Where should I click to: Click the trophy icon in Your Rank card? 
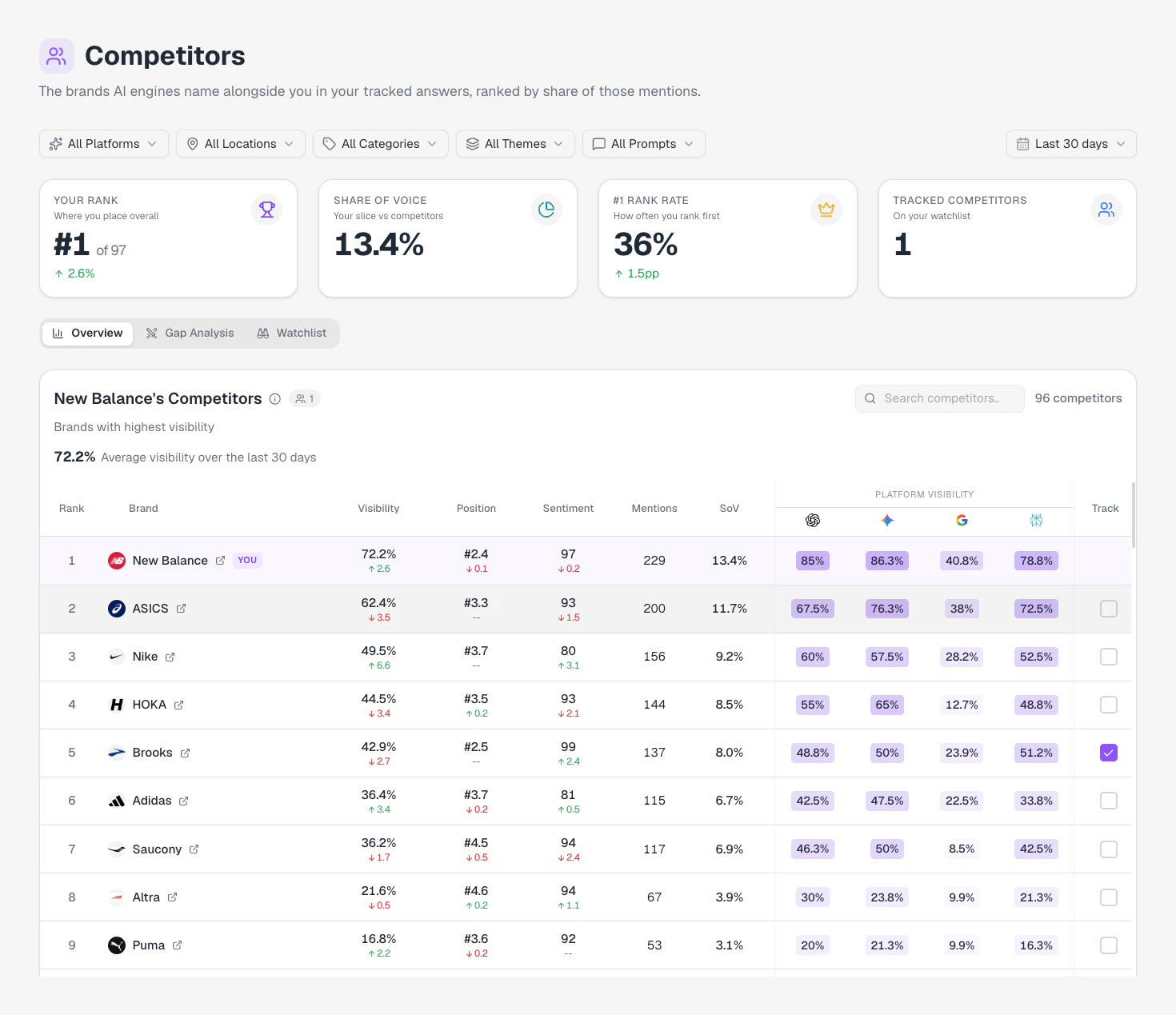[x=267, y=210]
